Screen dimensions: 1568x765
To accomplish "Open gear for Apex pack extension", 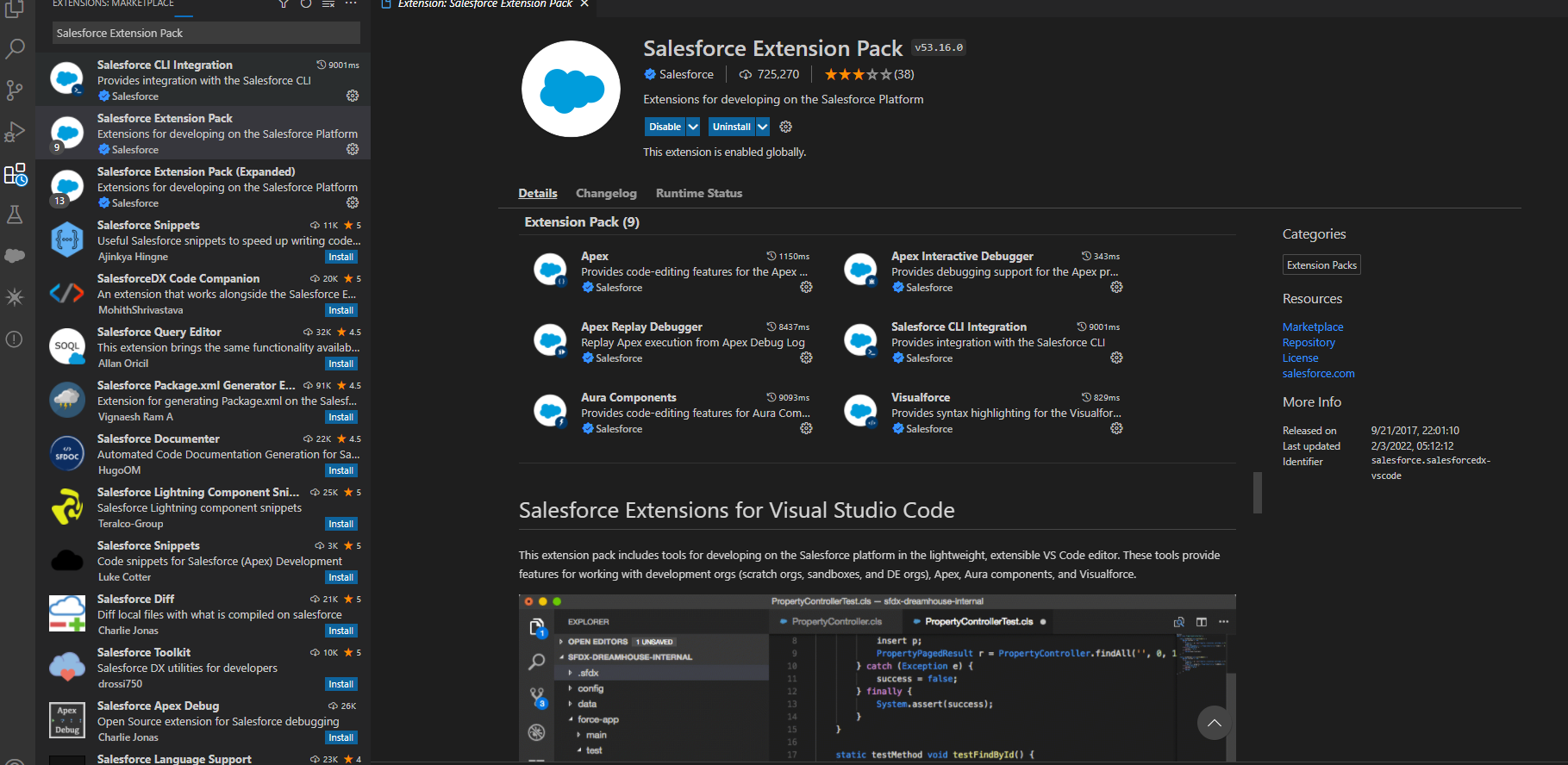I will tap(806, 287).
